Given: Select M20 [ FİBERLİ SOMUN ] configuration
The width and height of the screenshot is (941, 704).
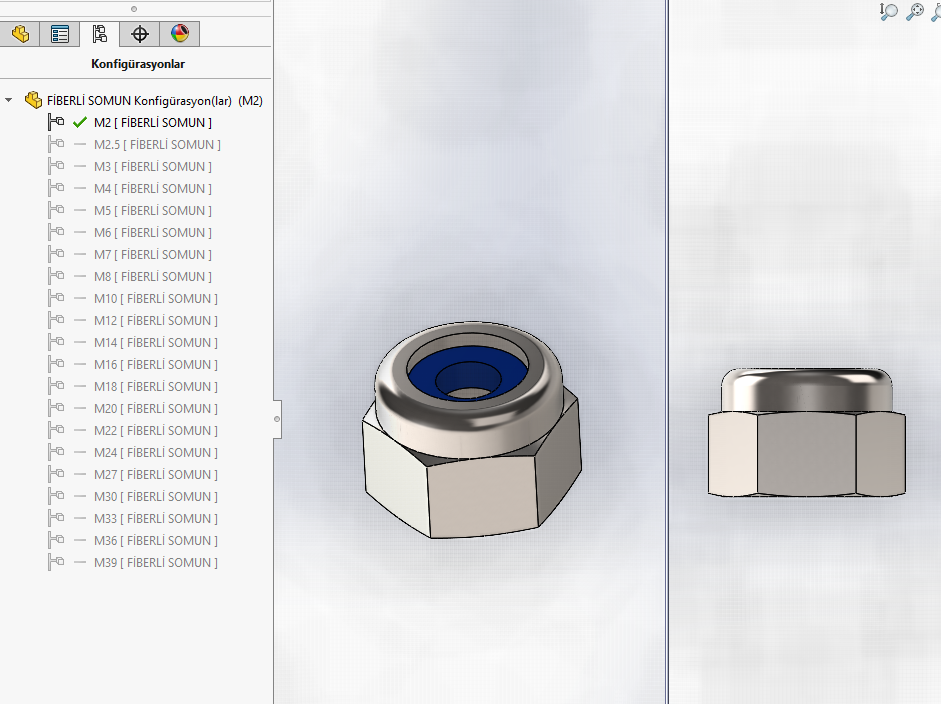Looking at the screenshot, I should pos(155,409).
